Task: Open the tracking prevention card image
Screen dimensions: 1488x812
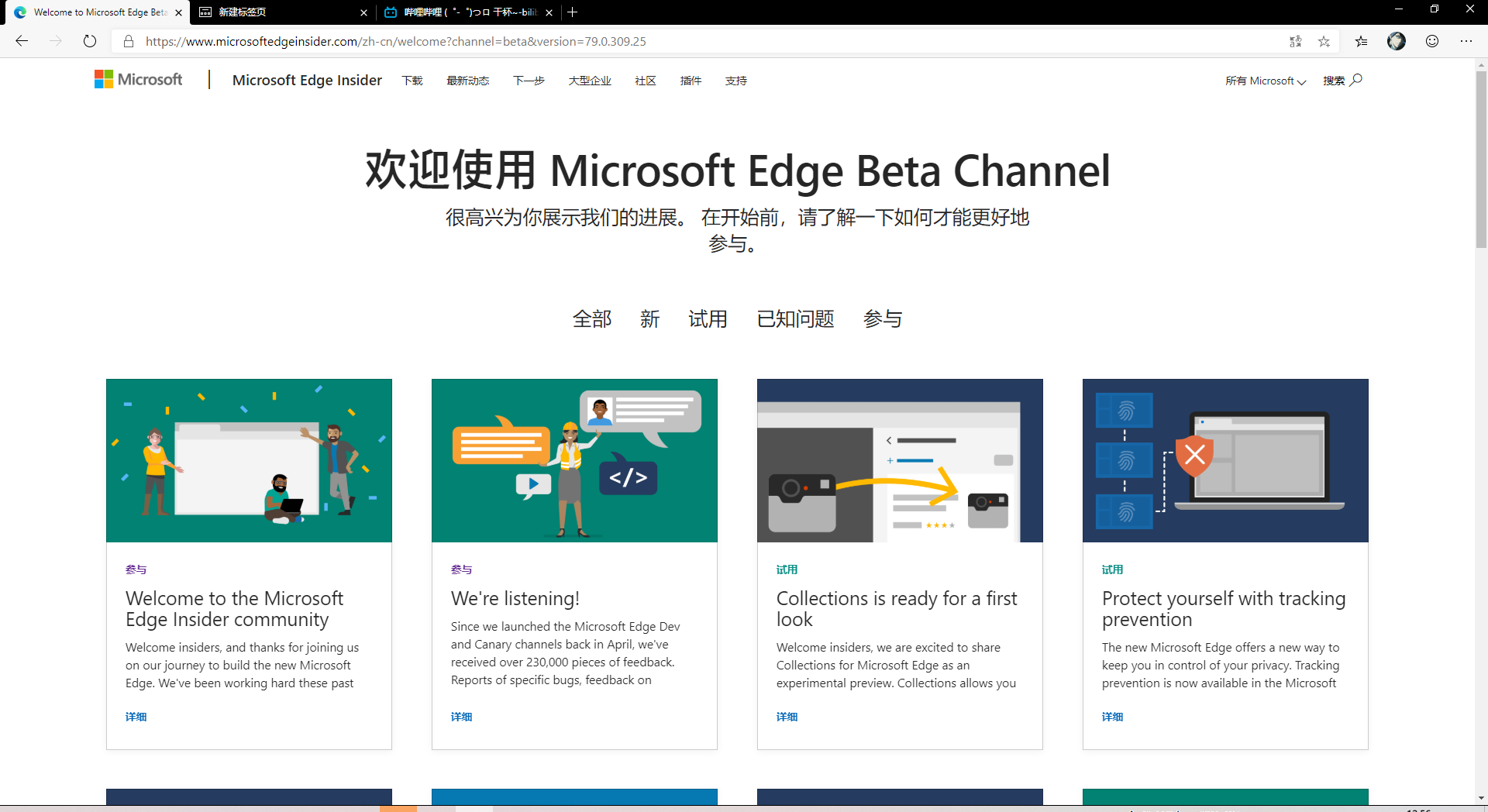Action: tap(1225, 460)
